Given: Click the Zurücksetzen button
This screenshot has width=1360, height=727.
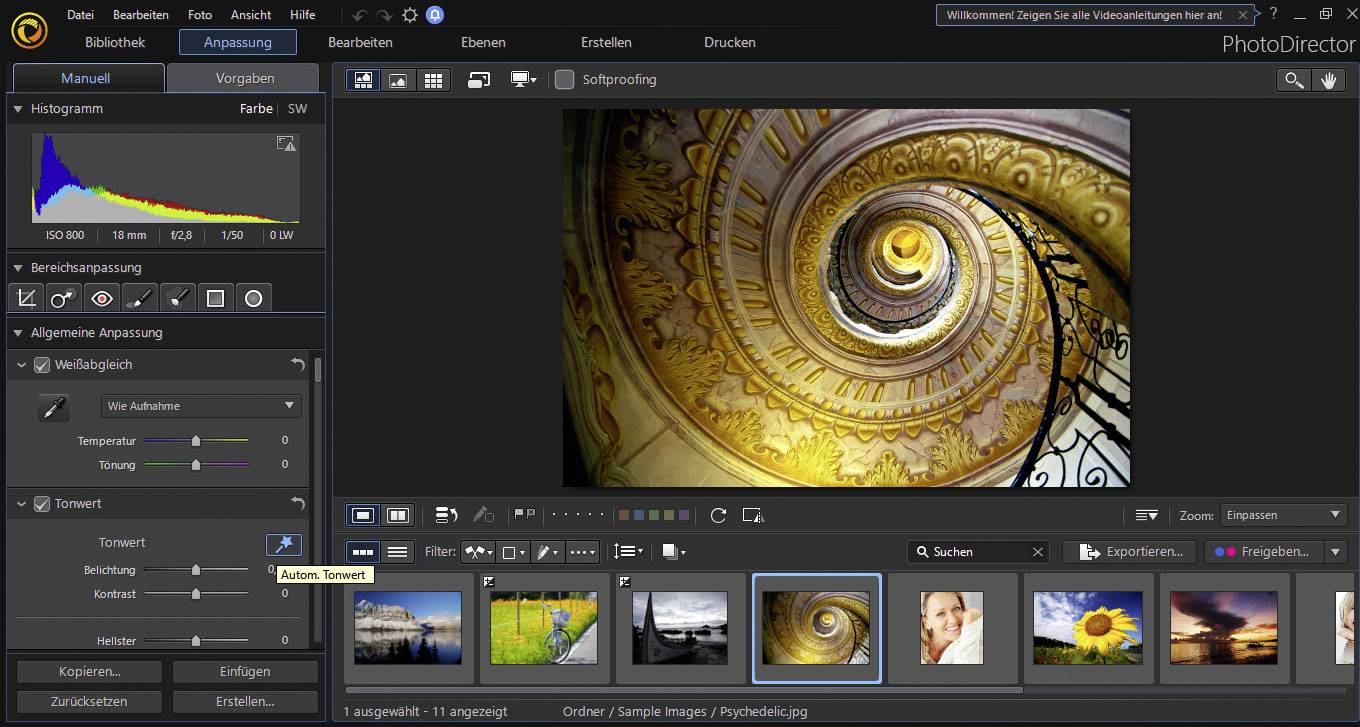Looking at the screenshot, I should 88,701.
